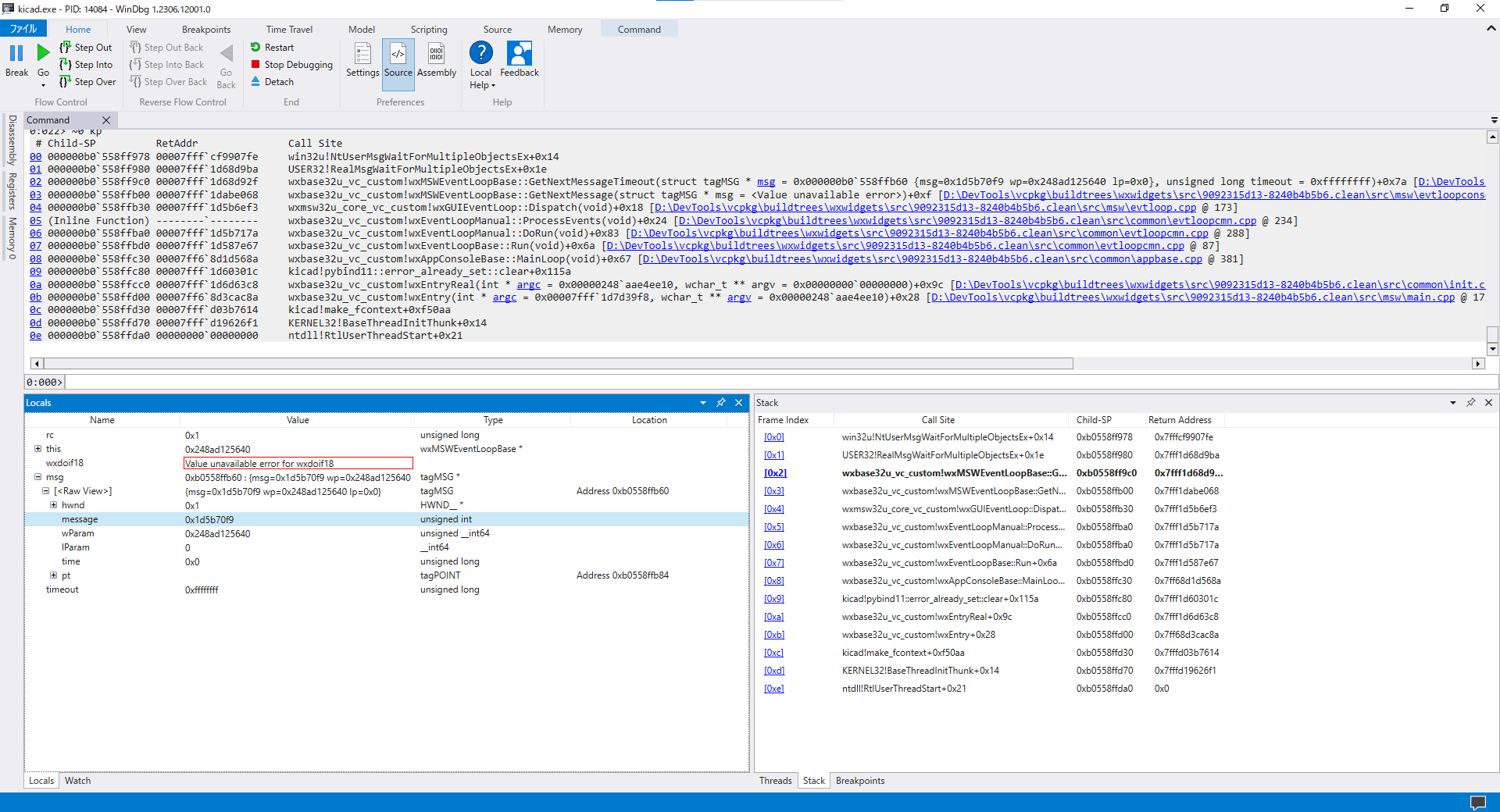Open the Feedback tool

(x=520, y=60)
